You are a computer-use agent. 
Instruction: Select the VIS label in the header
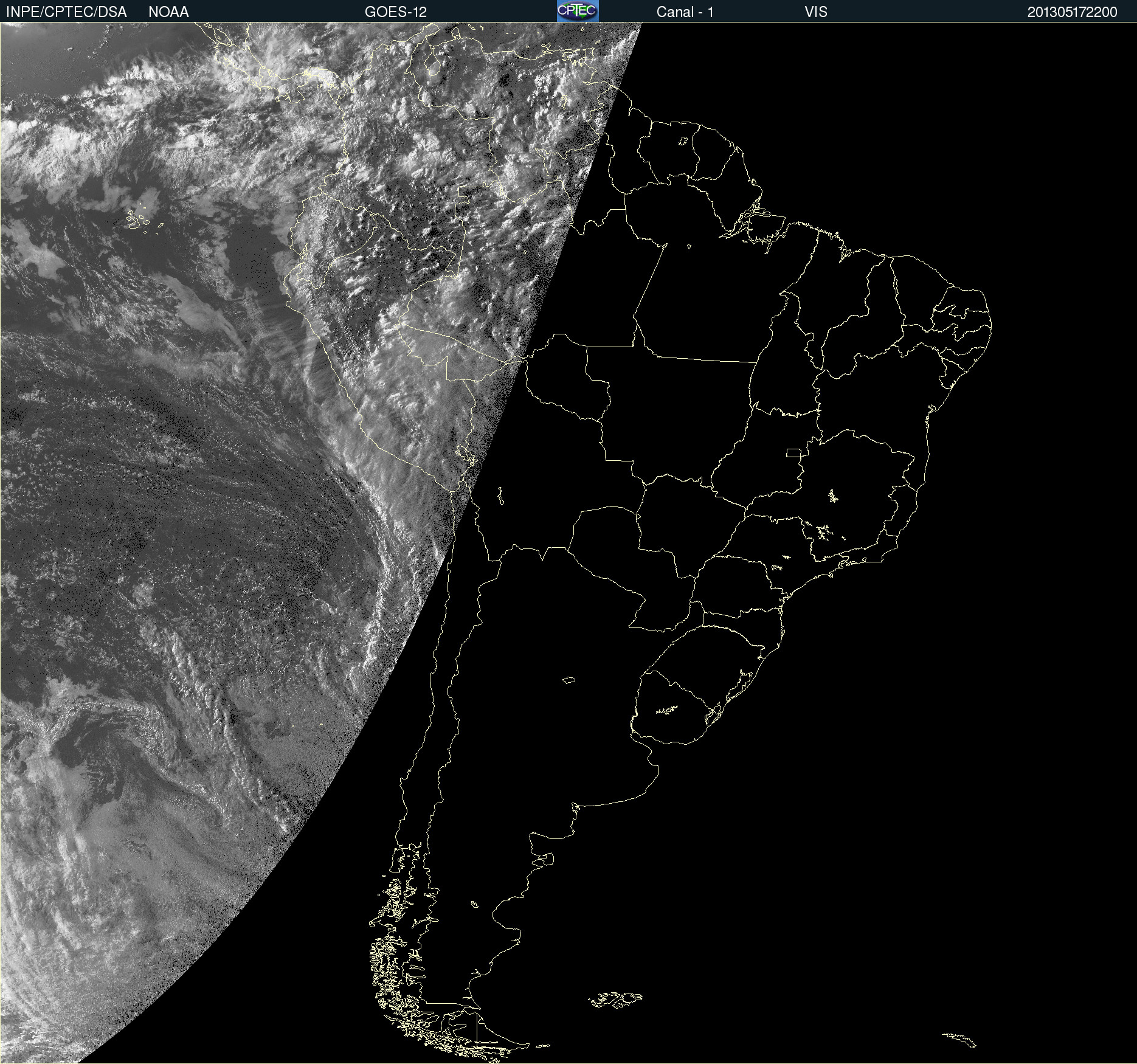click(816, 12)
